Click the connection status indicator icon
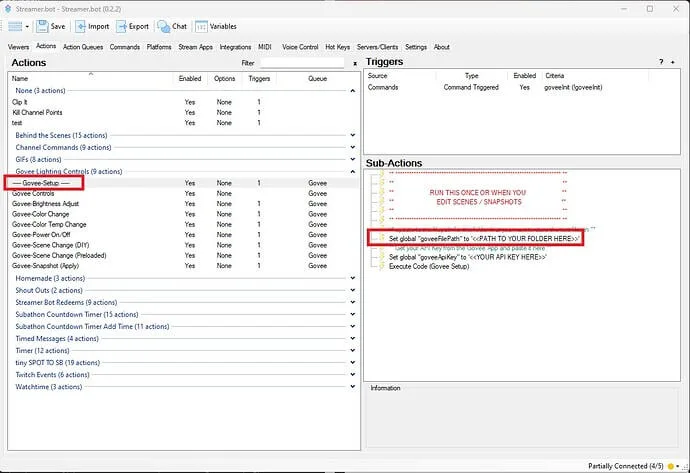690x473 pixels. pyautogui.click(x=671, y=466)
